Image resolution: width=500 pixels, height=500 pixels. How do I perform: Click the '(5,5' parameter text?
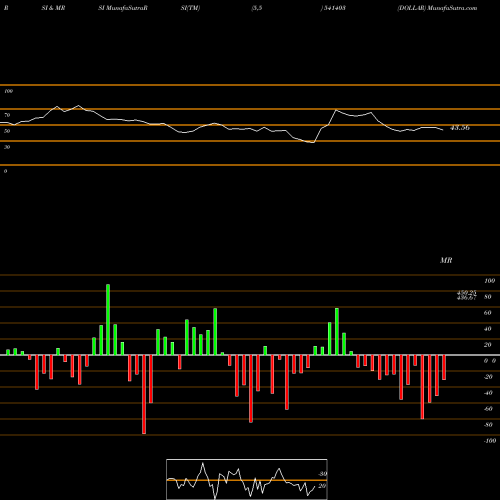pos(257,8)
